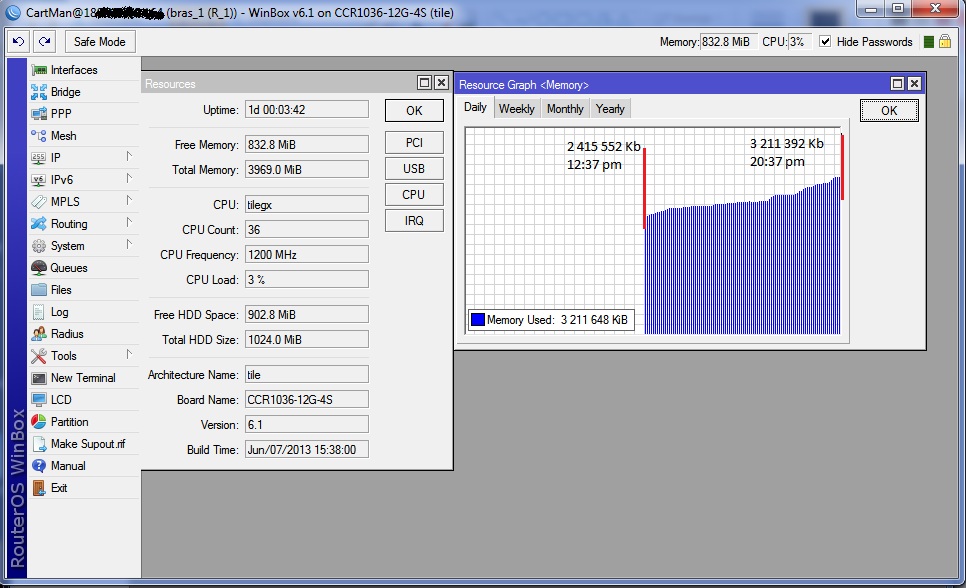Open the Manual help icon
Image resolution: width=966 pixels, height=588 pixels.
coord(39,465)
